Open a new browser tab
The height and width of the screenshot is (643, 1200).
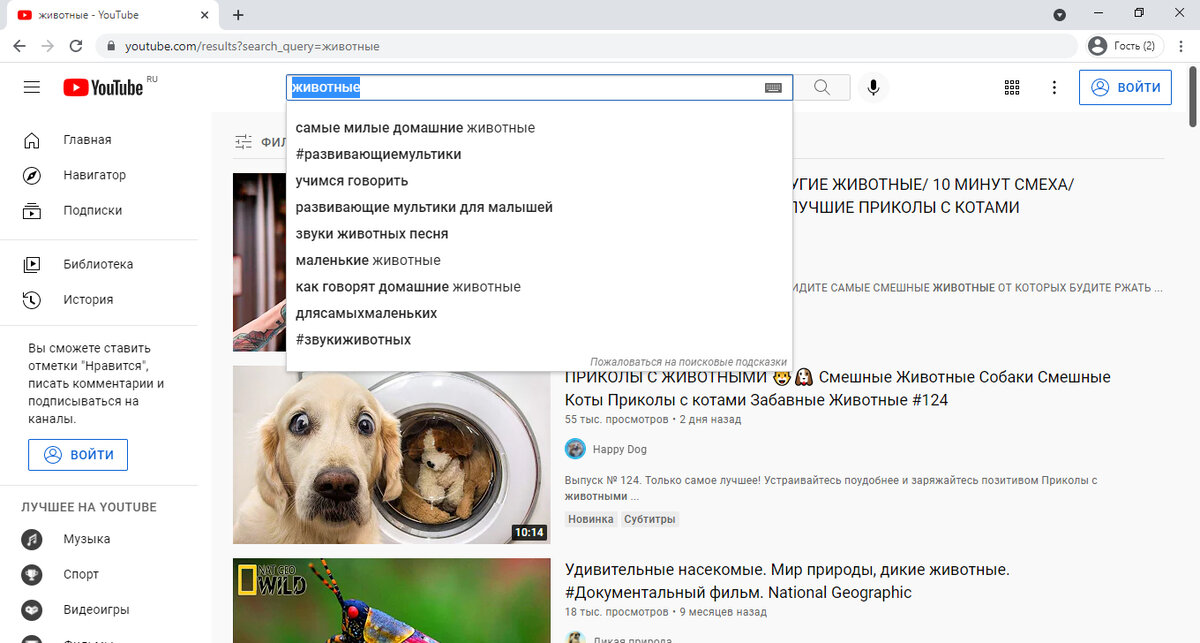click(237, 14)
